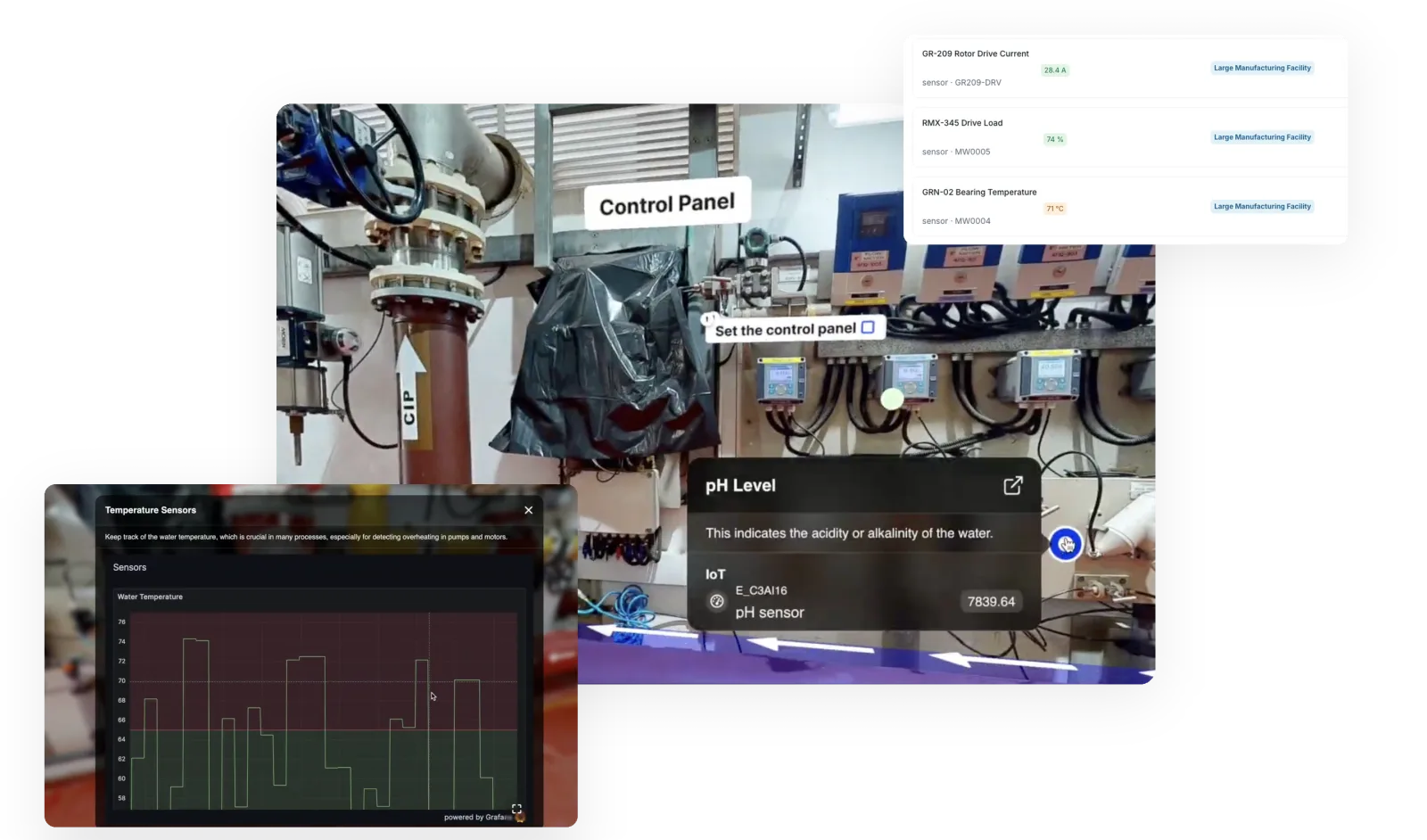Open the pH Level external link icon
Screen dimensions: 1427x840
1013,485
